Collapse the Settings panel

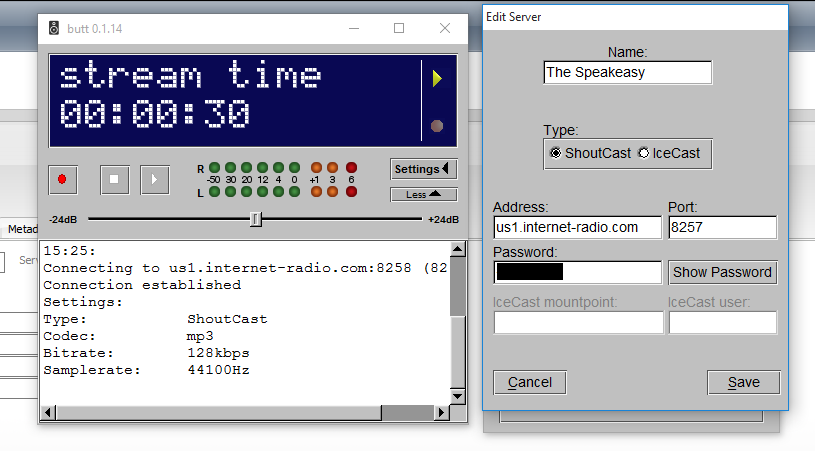click(423, 169)
